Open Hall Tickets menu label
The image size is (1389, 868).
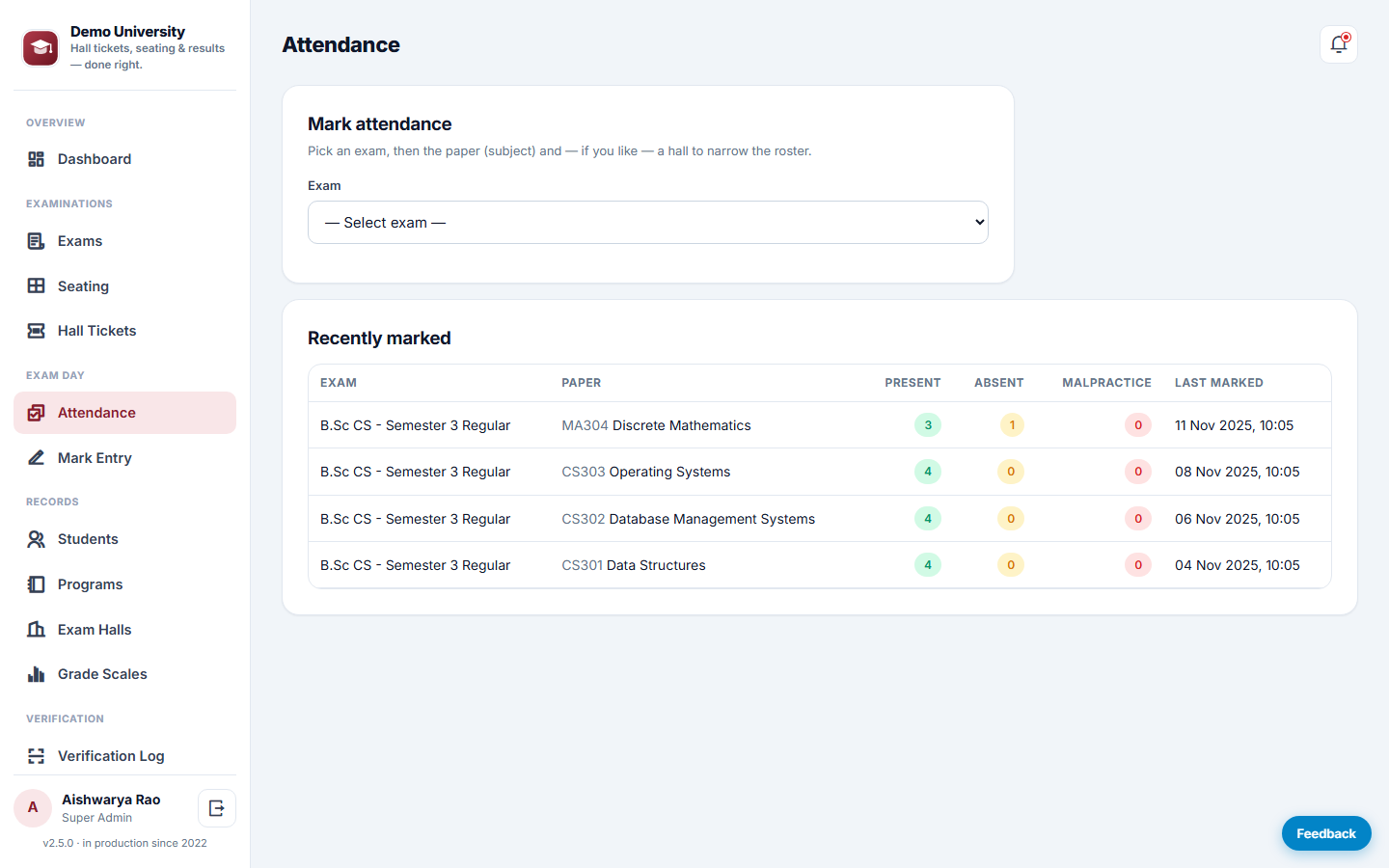point(96,331)
